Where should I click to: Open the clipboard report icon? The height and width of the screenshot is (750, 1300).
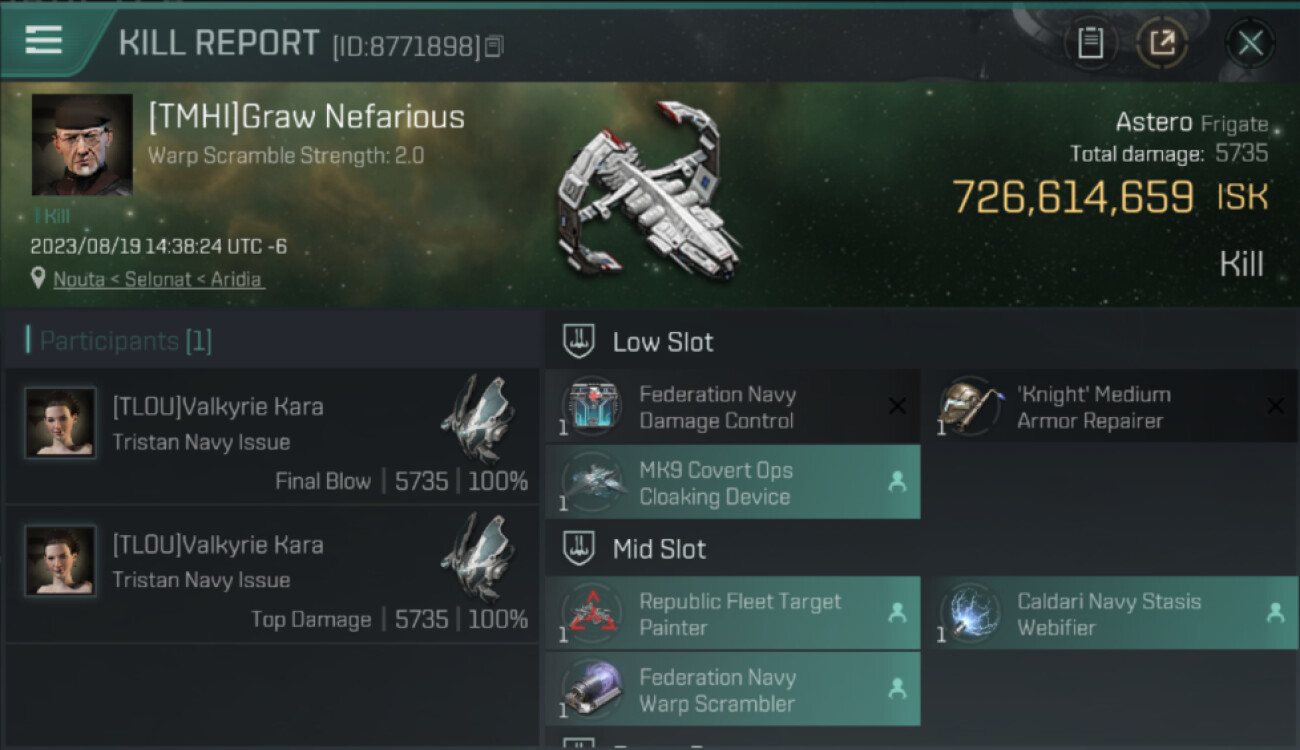(x=1090, y=43)
